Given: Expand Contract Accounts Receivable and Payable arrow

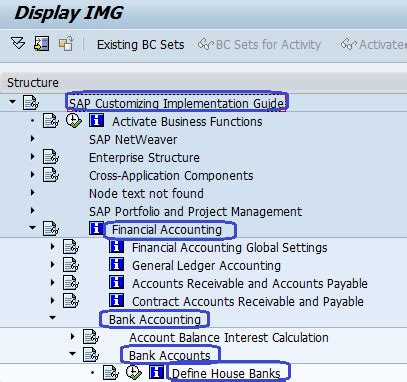Looking at the screenshot, I should click(52, 300).
